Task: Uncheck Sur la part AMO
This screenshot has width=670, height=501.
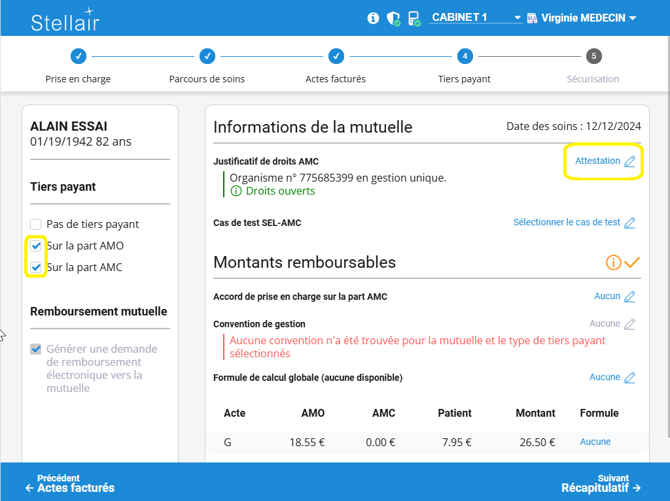Action: coord(36,246)
